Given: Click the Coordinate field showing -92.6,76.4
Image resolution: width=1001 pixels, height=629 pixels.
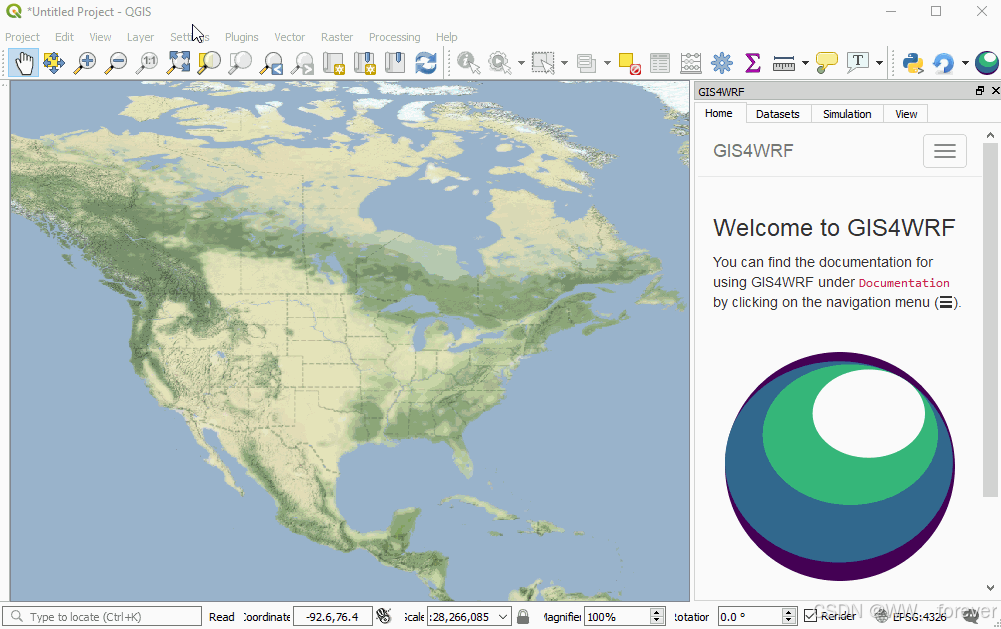Looking at the screenshot, I should coord(333,617).
